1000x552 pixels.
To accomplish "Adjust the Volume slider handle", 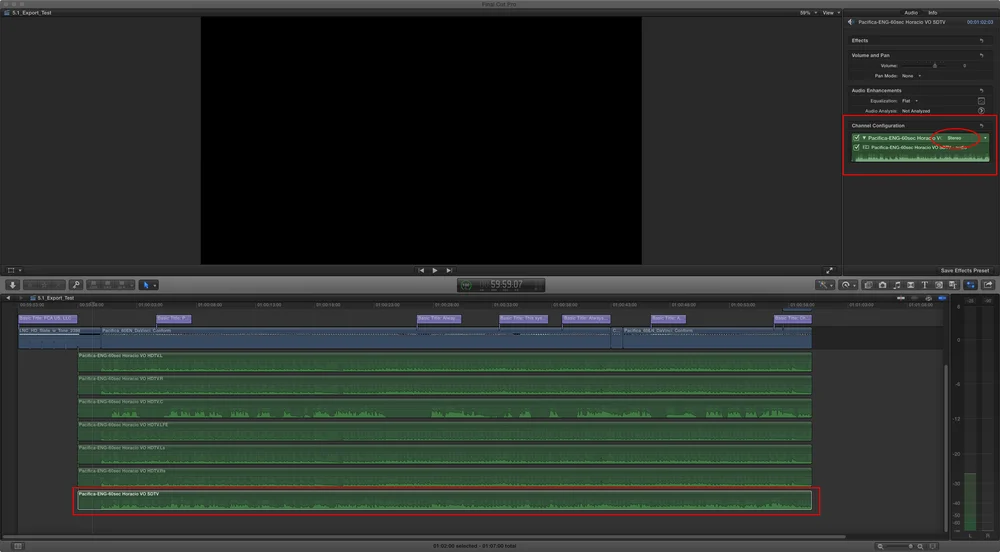I will coord(935,66).
